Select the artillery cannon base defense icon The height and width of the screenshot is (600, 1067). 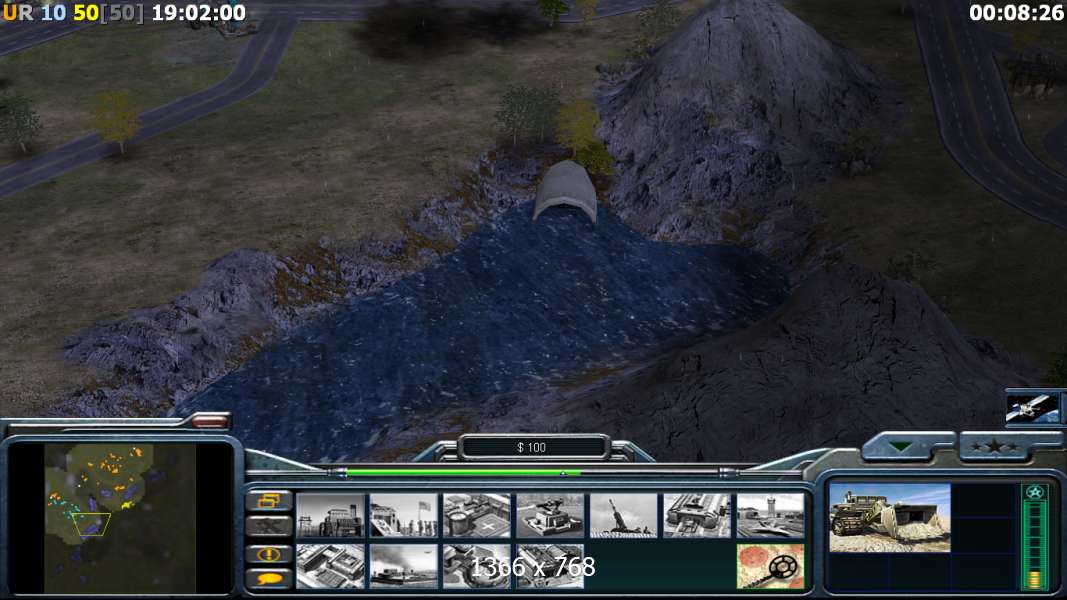[x=624, y=516]
